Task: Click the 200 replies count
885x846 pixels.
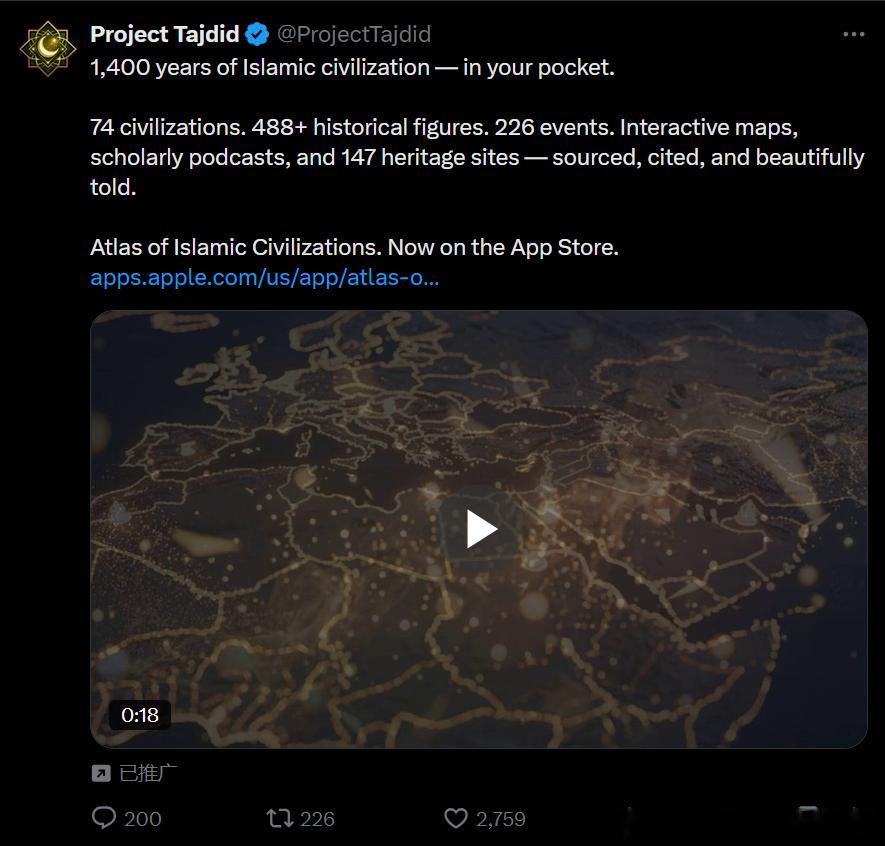Action: click(x=143, y=819)
